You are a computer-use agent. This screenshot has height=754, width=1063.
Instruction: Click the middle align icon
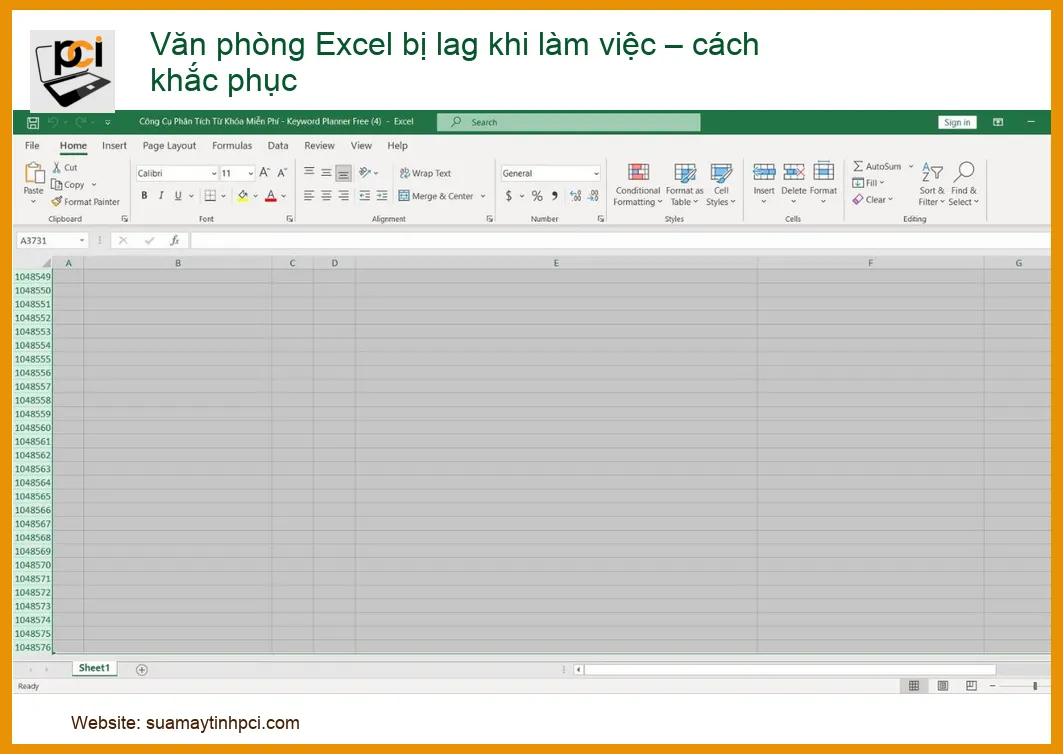click(x=326, y=172)
